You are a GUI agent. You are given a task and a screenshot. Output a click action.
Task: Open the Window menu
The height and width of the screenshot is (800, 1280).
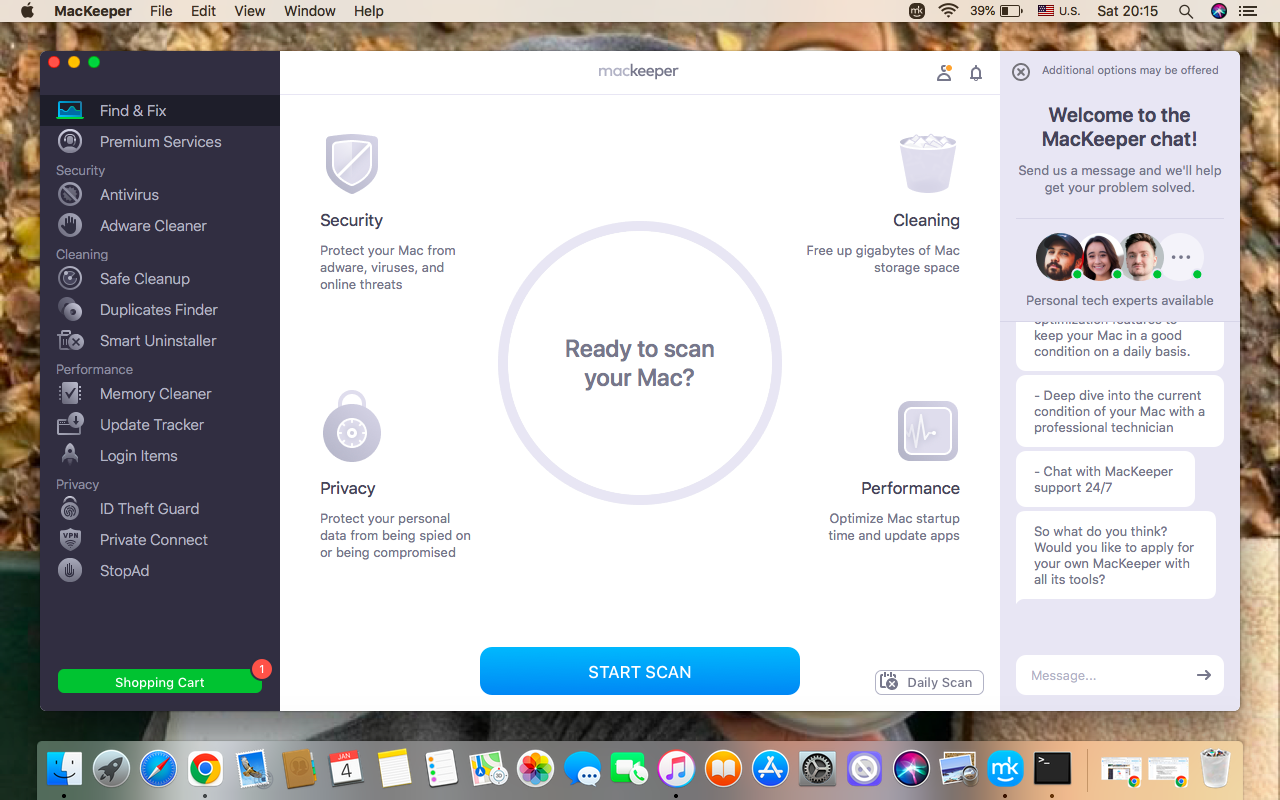pyautogui.click(x=309, y=11)
